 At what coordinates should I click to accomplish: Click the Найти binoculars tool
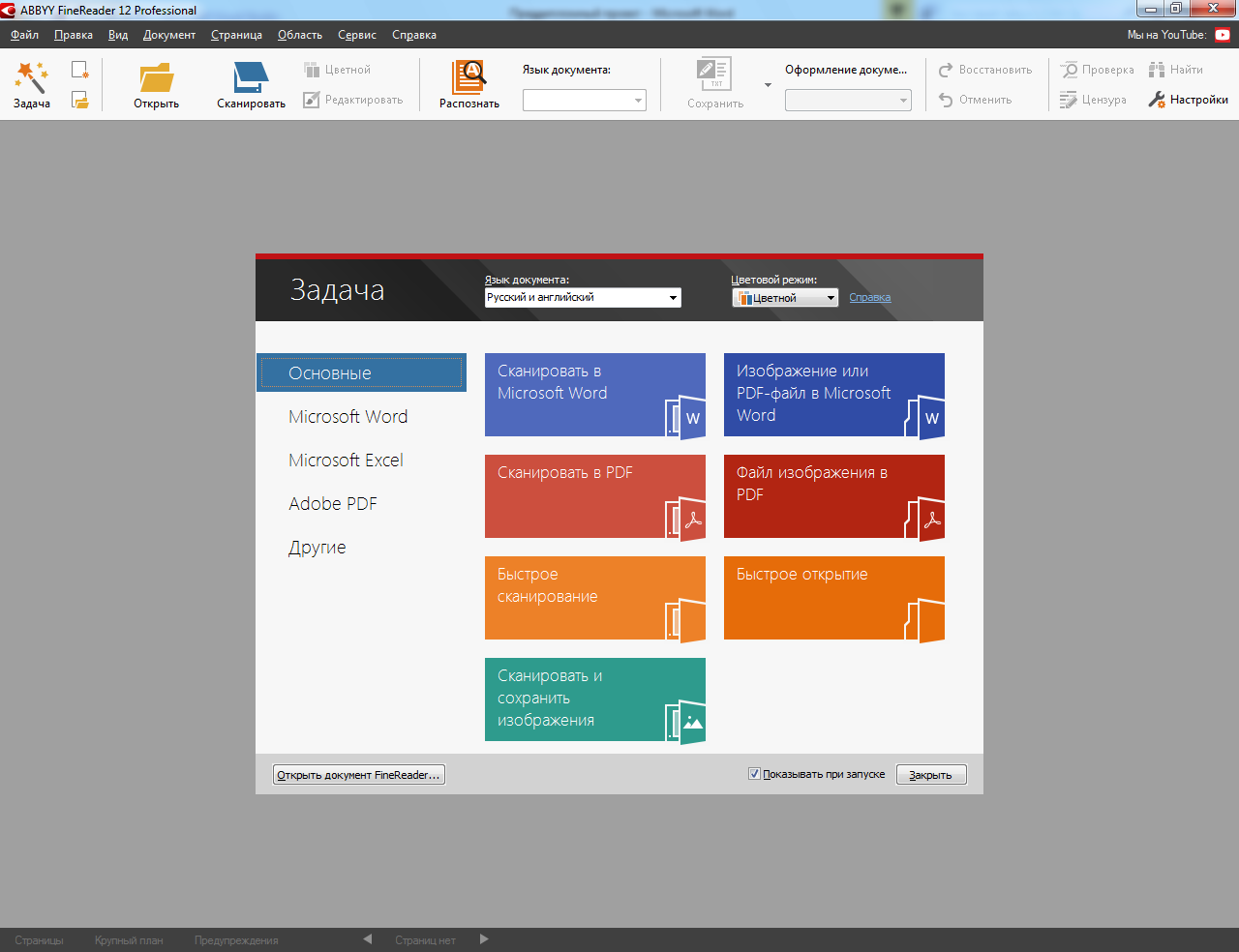tap(1175, 70)
